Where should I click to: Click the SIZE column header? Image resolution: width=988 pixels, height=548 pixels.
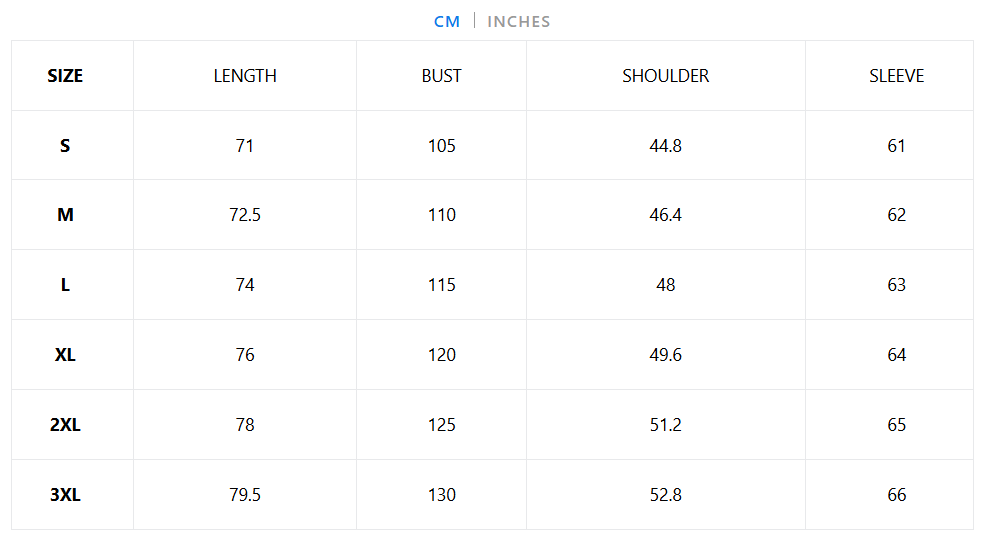65,76
